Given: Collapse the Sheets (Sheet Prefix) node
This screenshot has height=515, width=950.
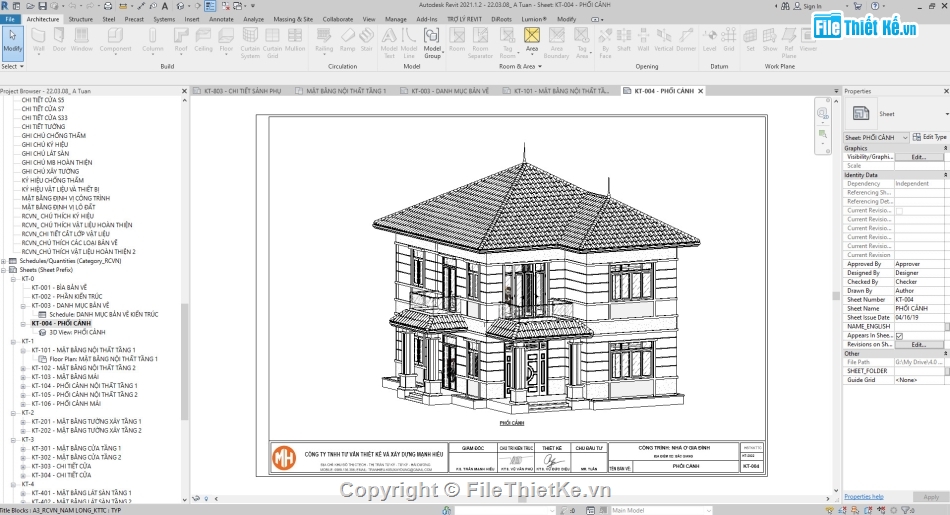Looking at the screenshot, I should click(x=4, y=270).
